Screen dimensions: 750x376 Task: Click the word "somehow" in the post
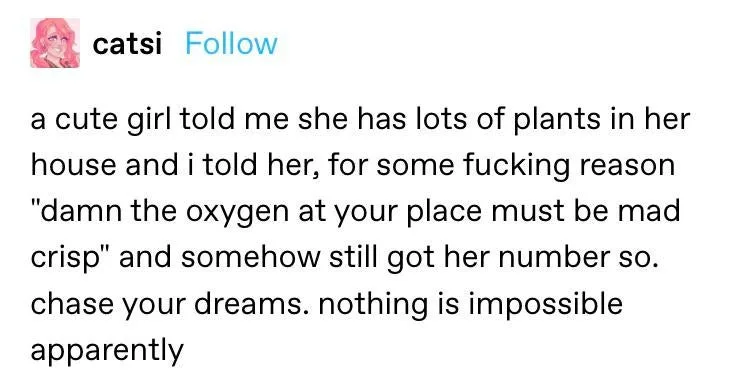[250, 258]
